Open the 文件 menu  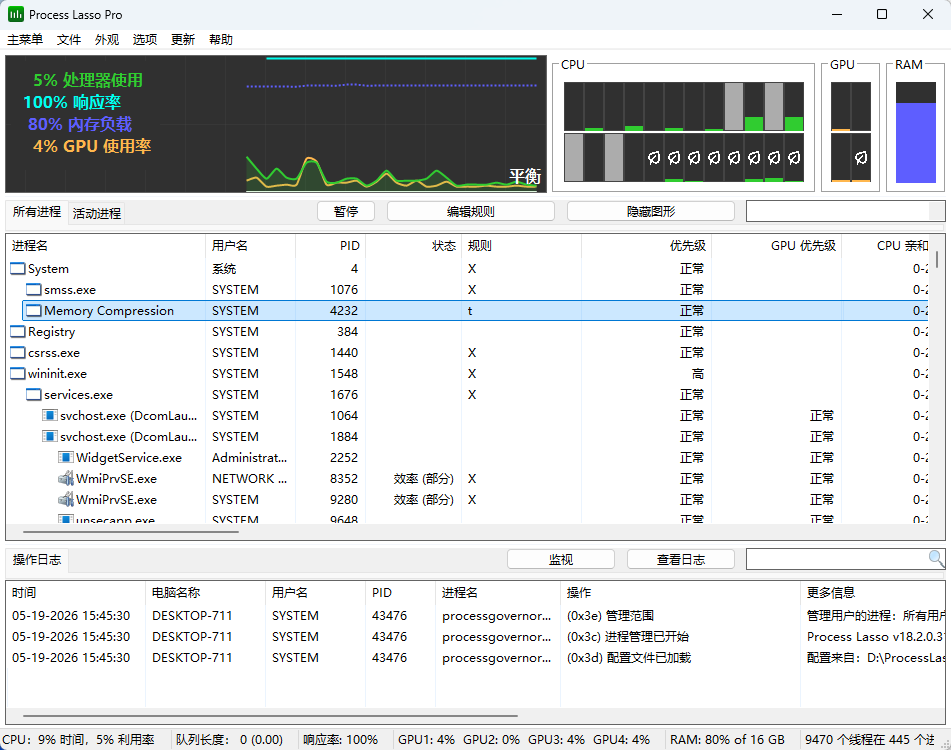(x=69, y=39)
